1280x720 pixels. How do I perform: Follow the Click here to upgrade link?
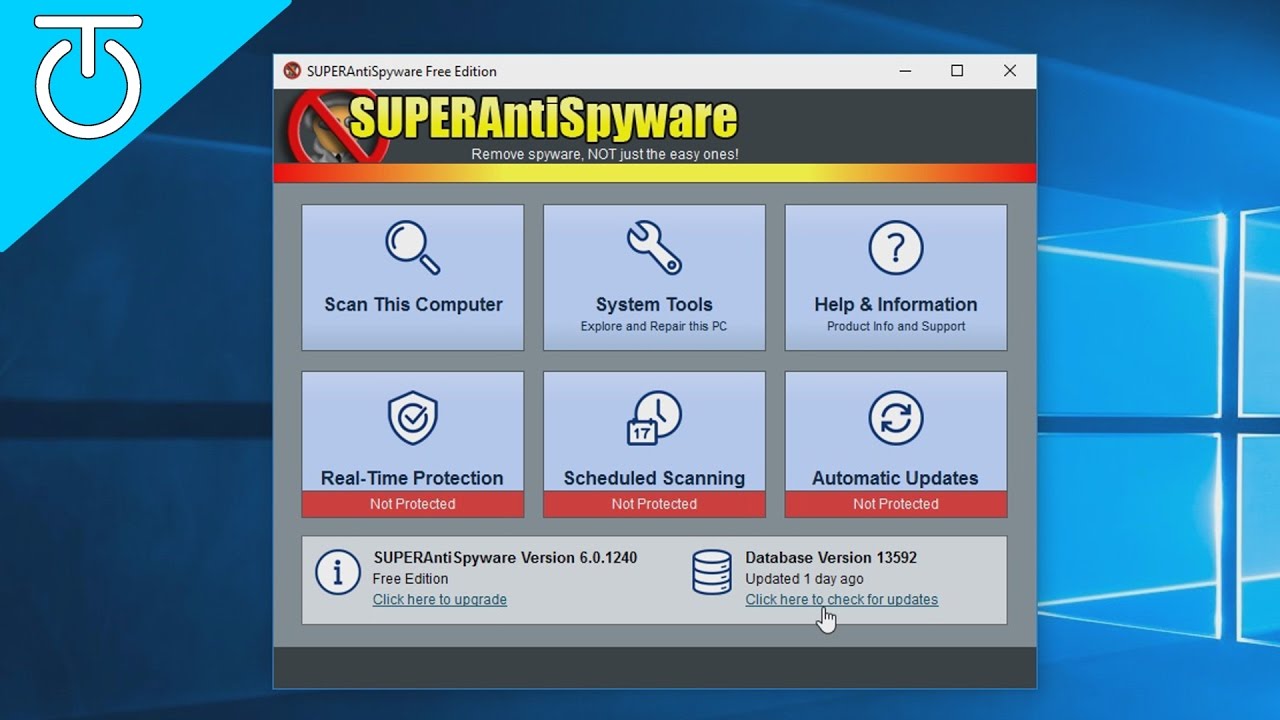[x=440, y=600]
